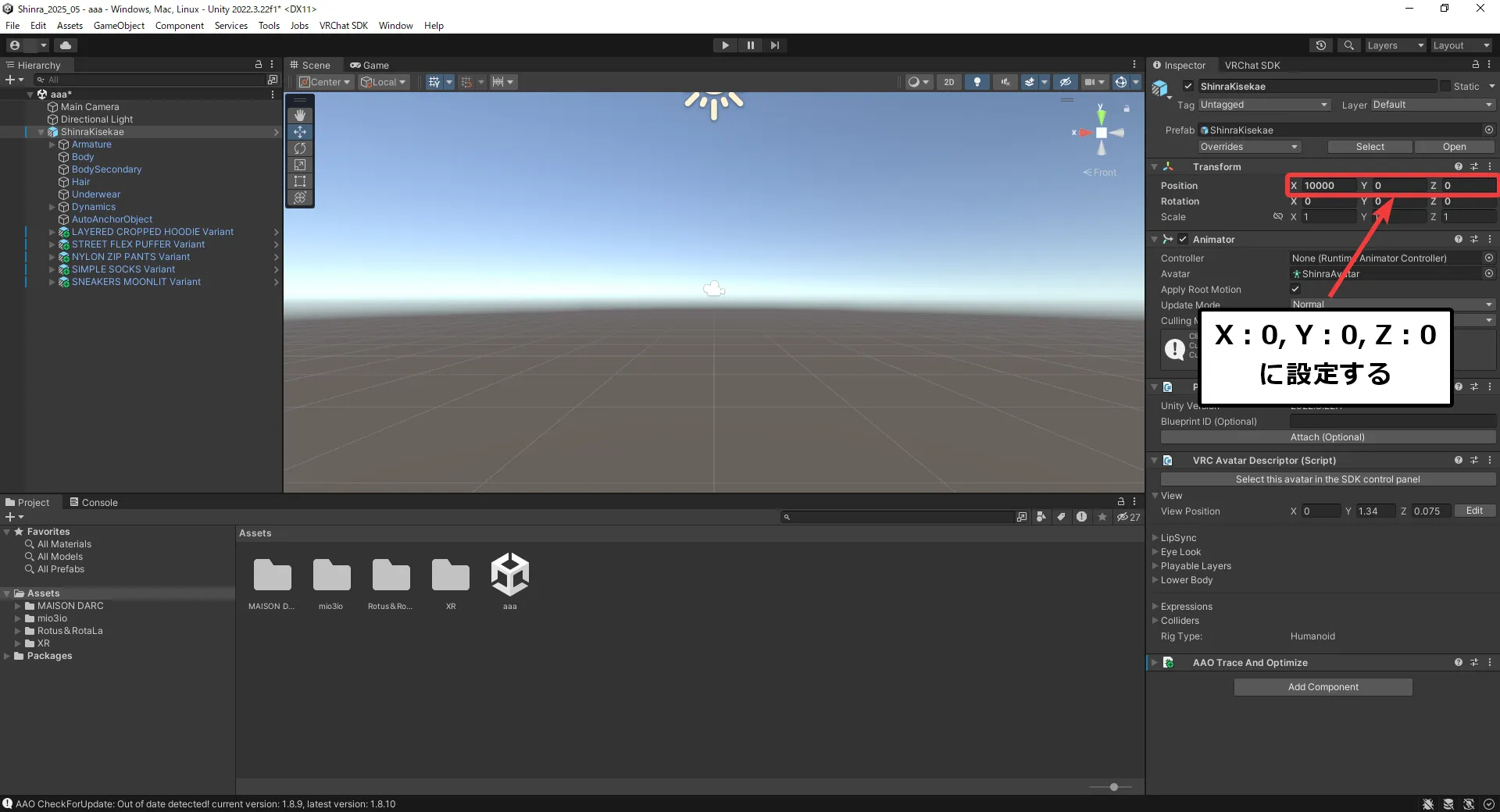1500x812 pixels.
Task: Click the Play button
Action: point(725,45)
